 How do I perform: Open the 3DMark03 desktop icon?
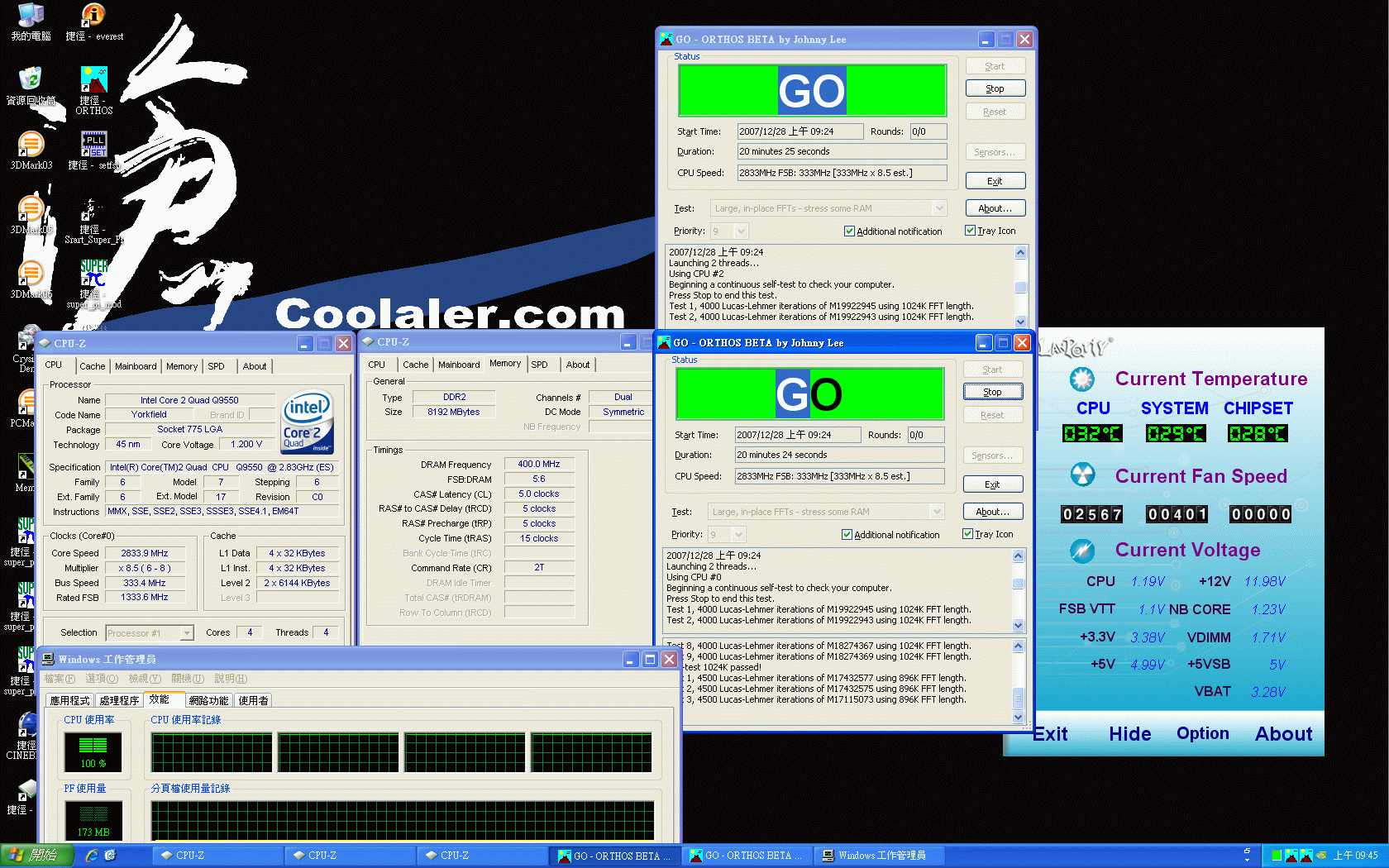[31, 144]
